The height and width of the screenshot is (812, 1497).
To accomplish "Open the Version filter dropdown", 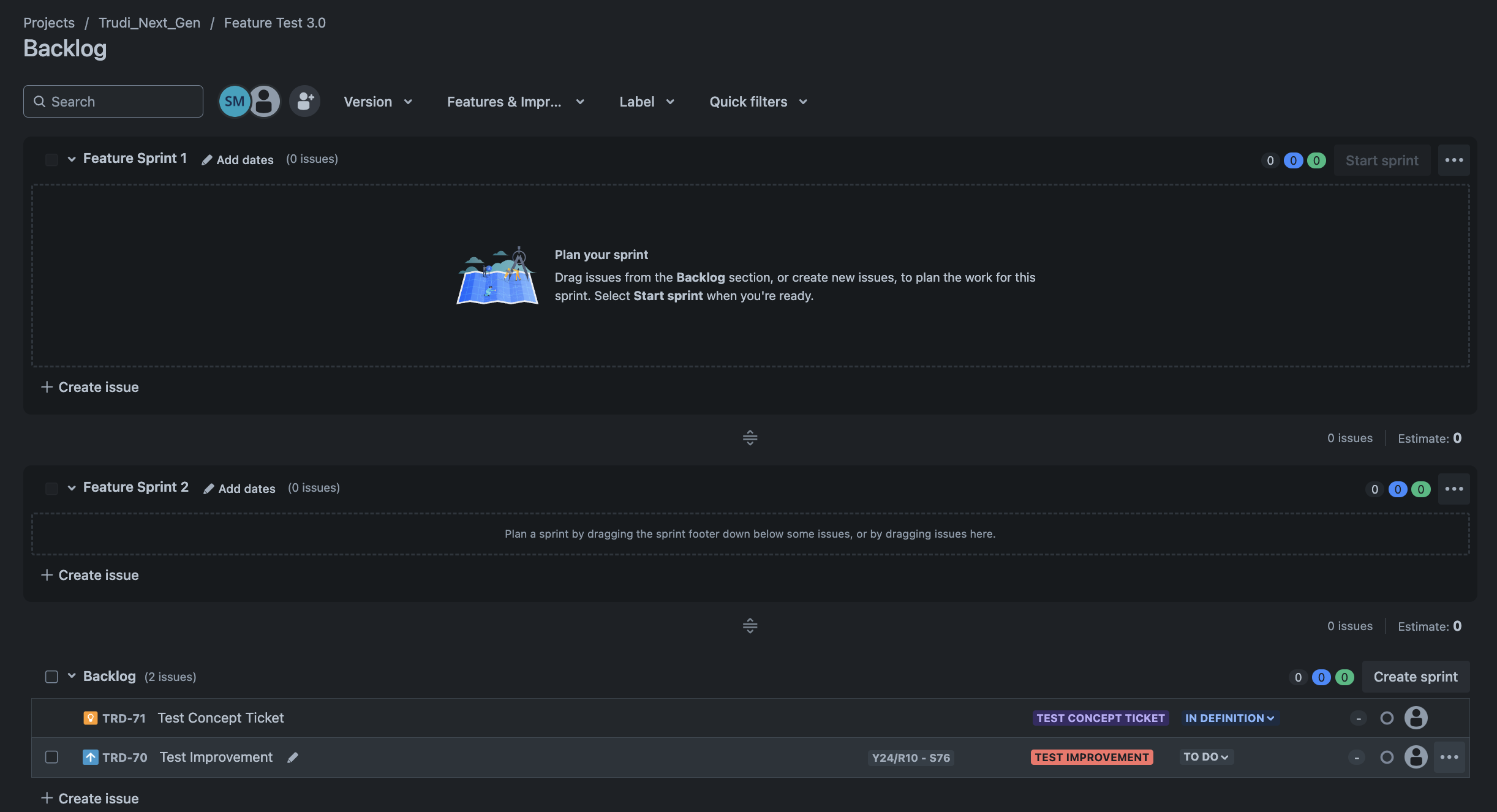I will point(378,102).
